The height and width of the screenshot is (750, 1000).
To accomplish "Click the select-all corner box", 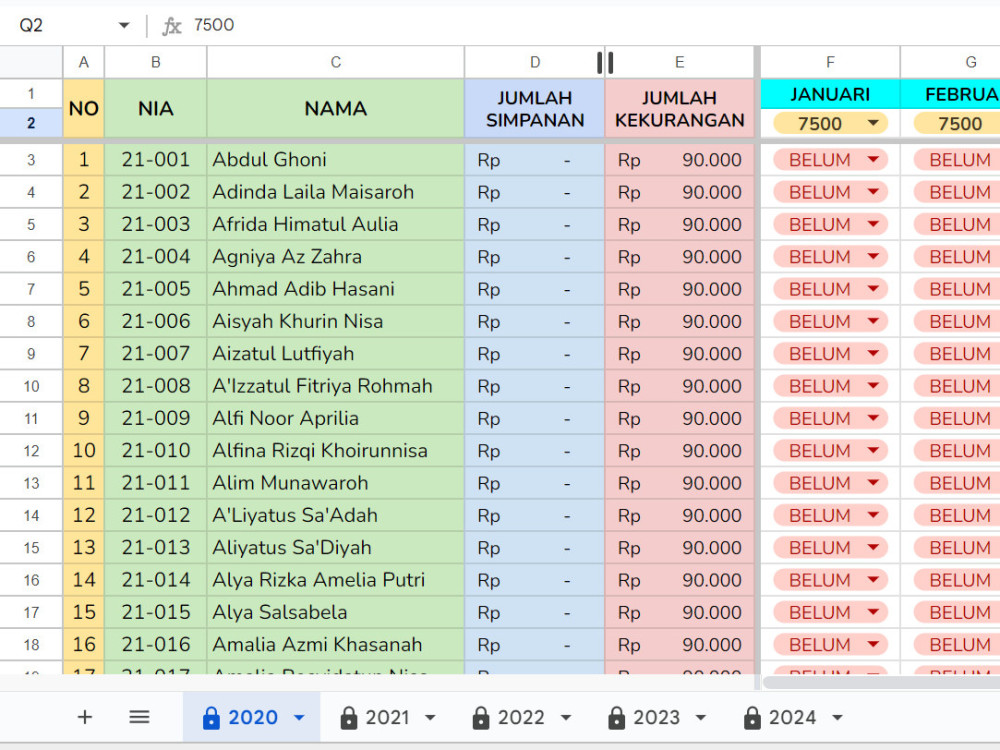I will [x=31, y=62].
